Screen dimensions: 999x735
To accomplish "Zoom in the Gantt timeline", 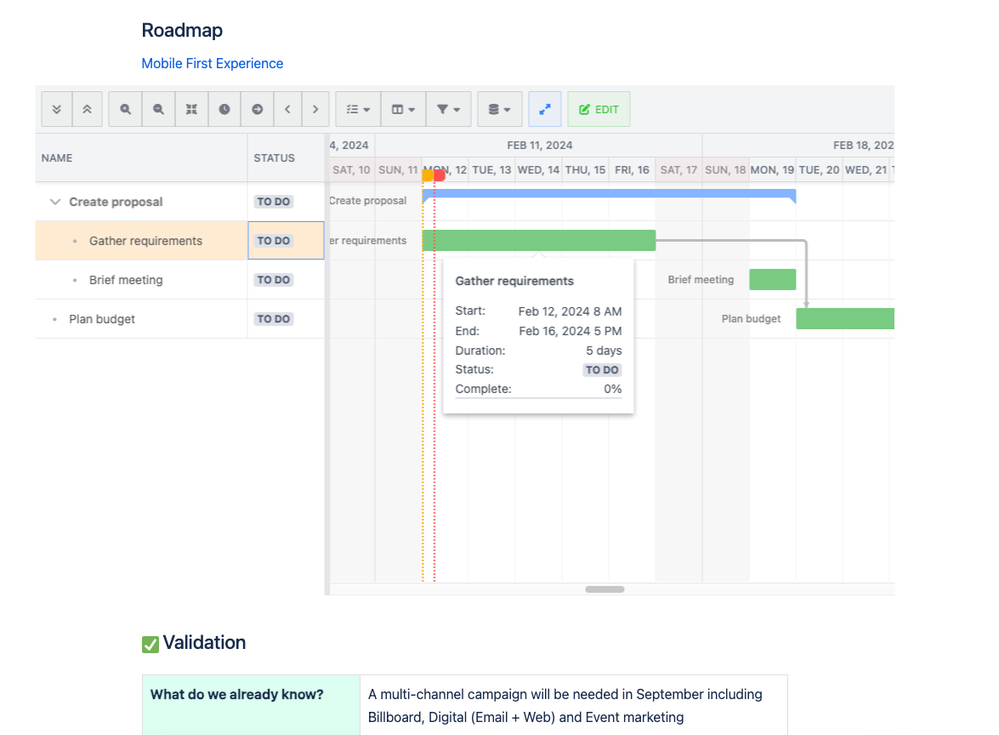I will 126,110.
